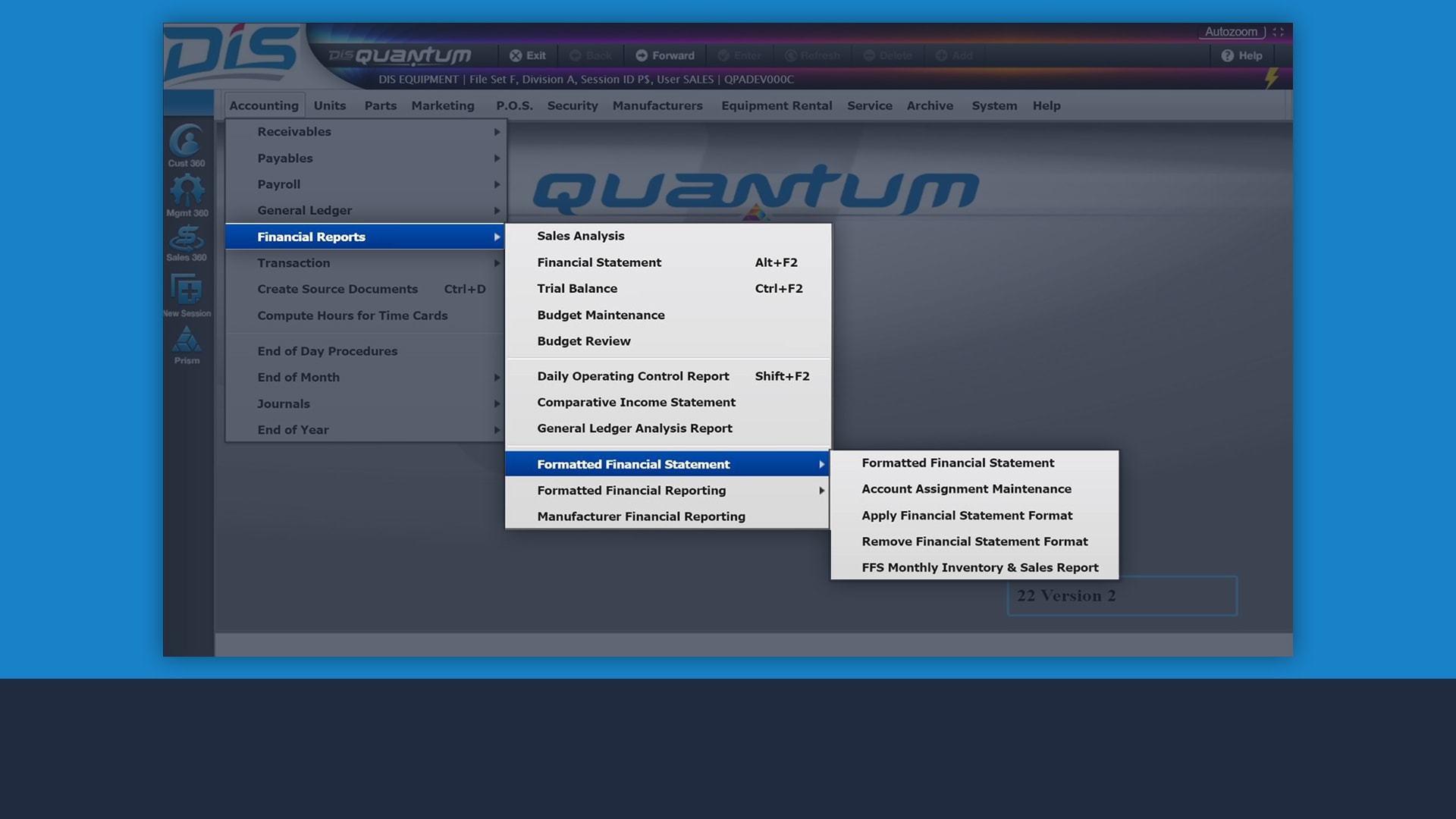Open the Help menu in menu bar
1456x819 pixels.
(x=1046, y=105)
